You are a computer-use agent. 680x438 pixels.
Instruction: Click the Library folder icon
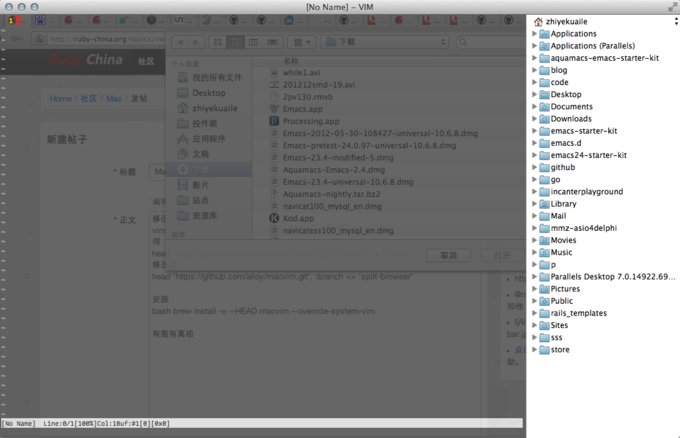[x=544, y=204]
